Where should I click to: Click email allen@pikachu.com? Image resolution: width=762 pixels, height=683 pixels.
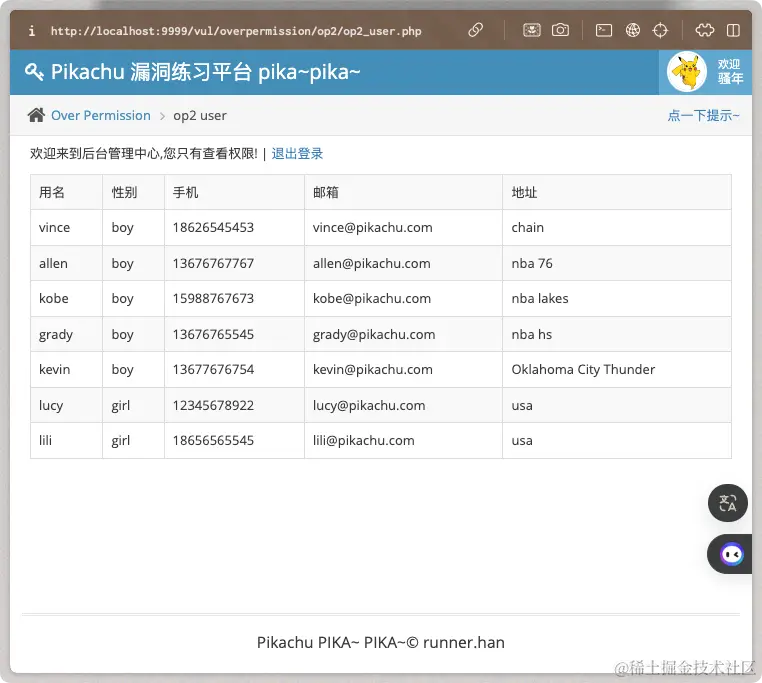coord(372,263)
